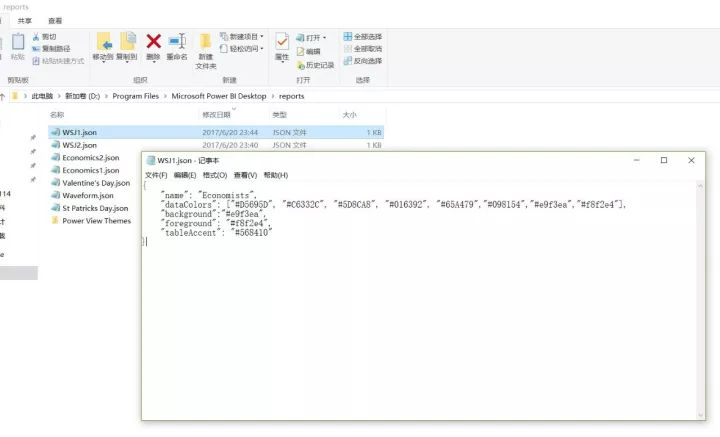Select the Economics1.json file
The image size is (720, 437).
tap(90, 170)
